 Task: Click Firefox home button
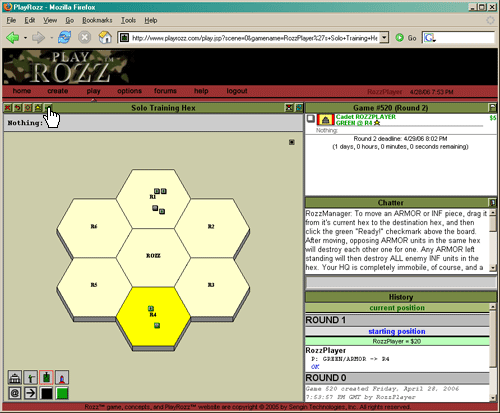(x=105, y=37)
